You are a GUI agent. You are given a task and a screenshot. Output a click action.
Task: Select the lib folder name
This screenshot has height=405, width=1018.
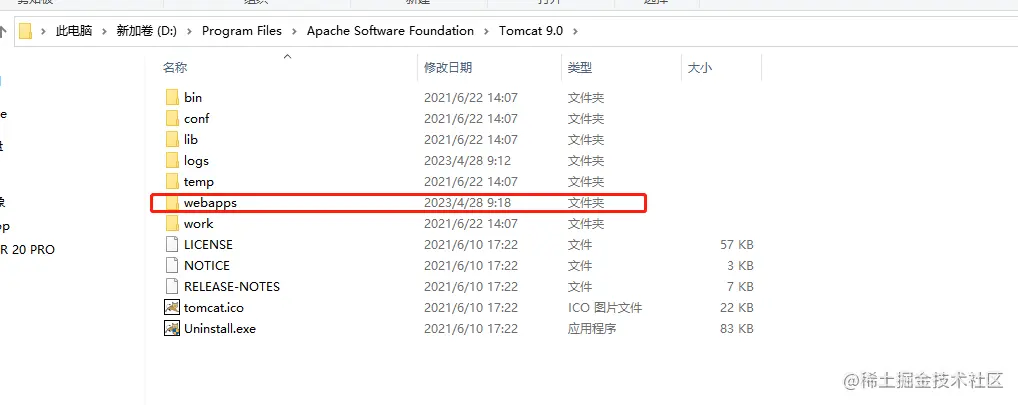[x=191, y=140]
